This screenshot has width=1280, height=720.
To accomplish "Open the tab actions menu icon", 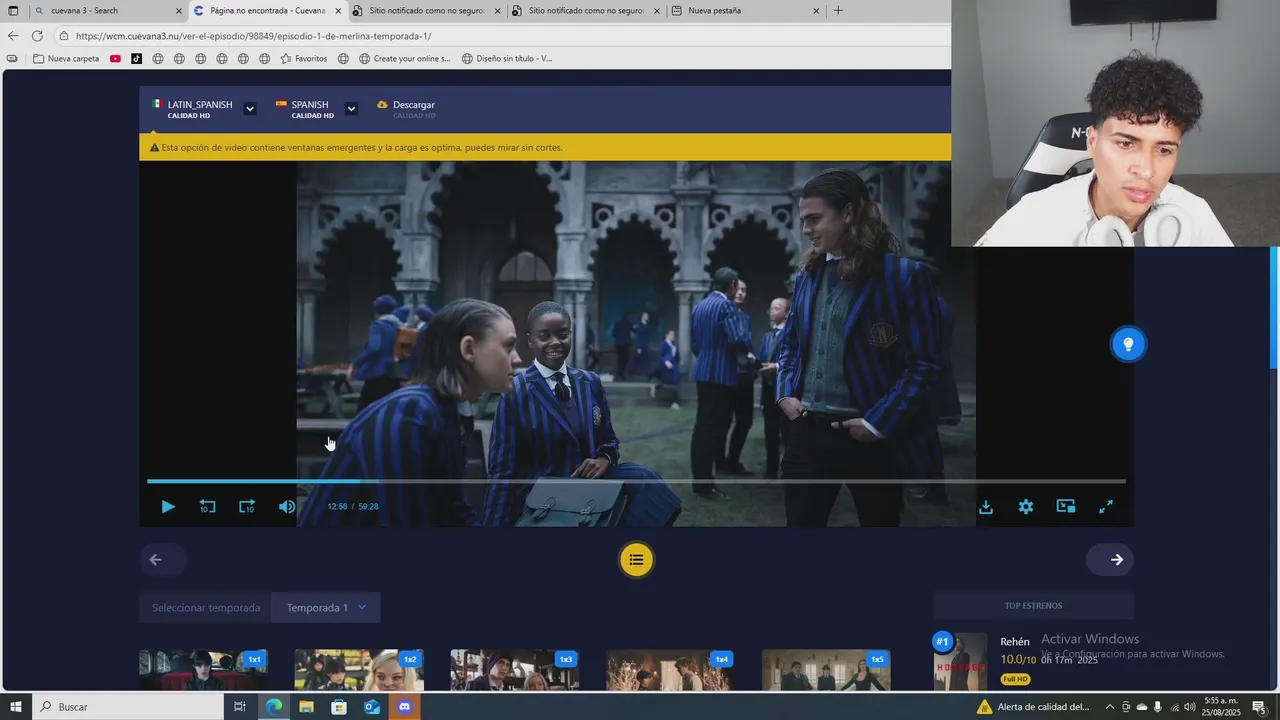I will click(13, 11).
